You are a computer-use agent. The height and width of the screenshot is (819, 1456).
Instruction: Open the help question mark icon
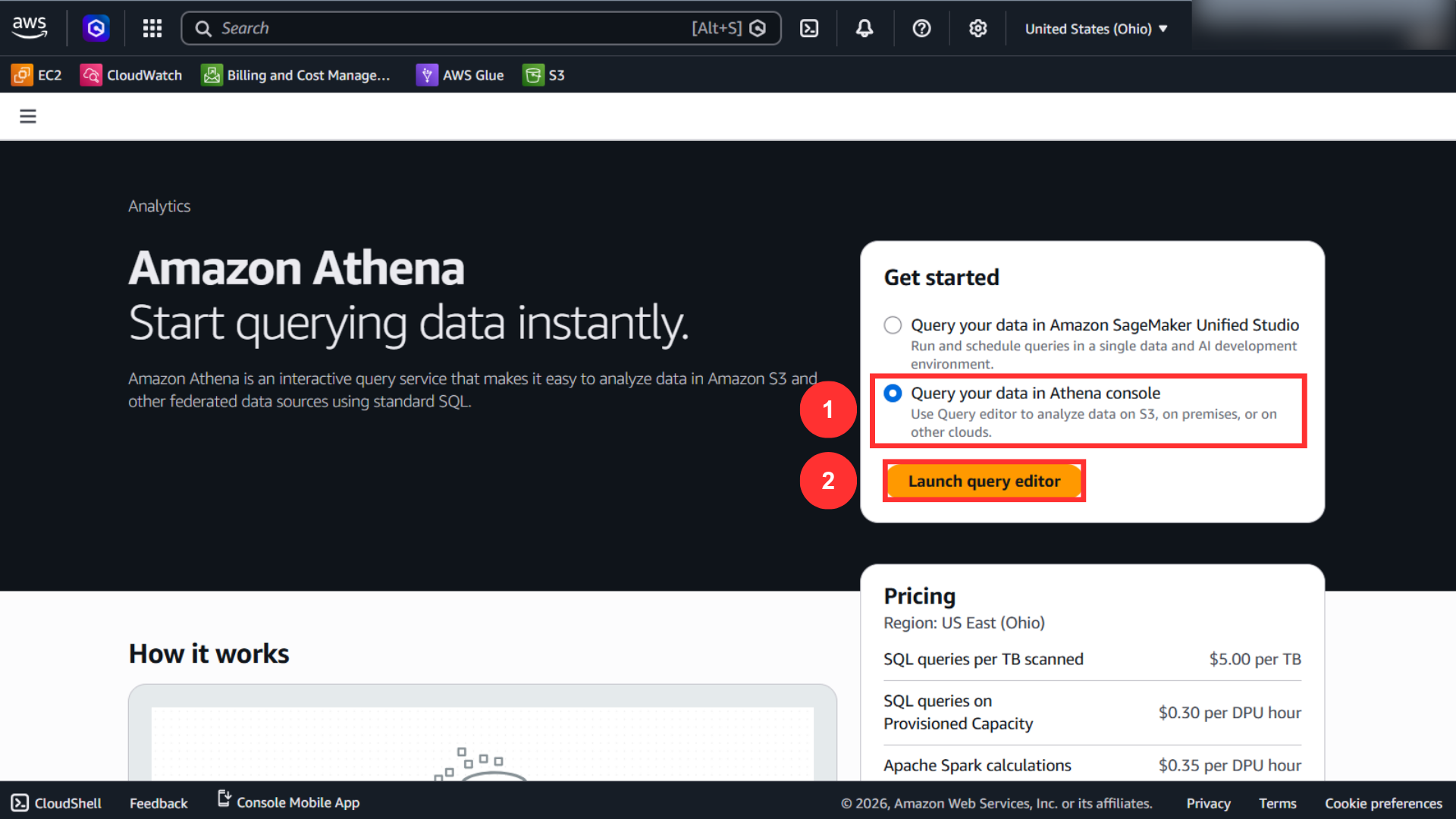coord(921,28)
